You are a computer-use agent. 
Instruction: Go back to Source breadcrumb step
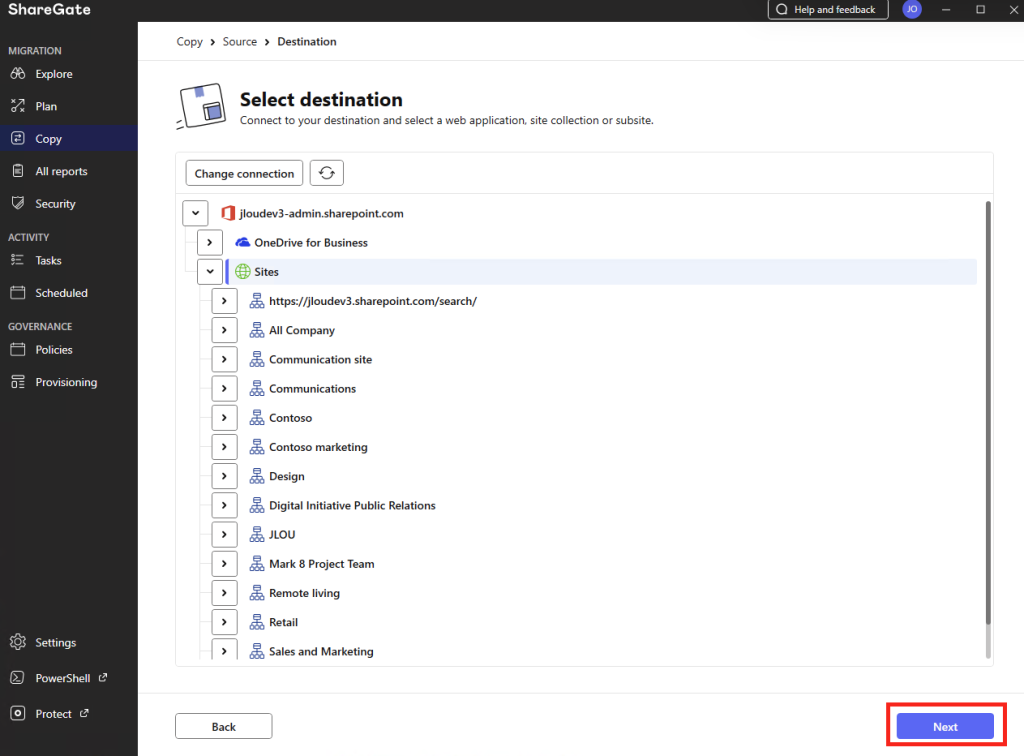(x=240, y=41)
